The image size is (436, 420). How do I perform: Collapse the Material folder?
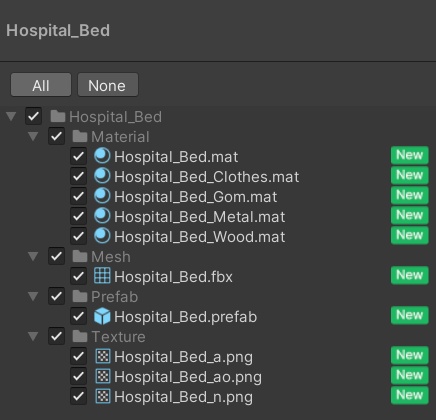click(33, 136)
